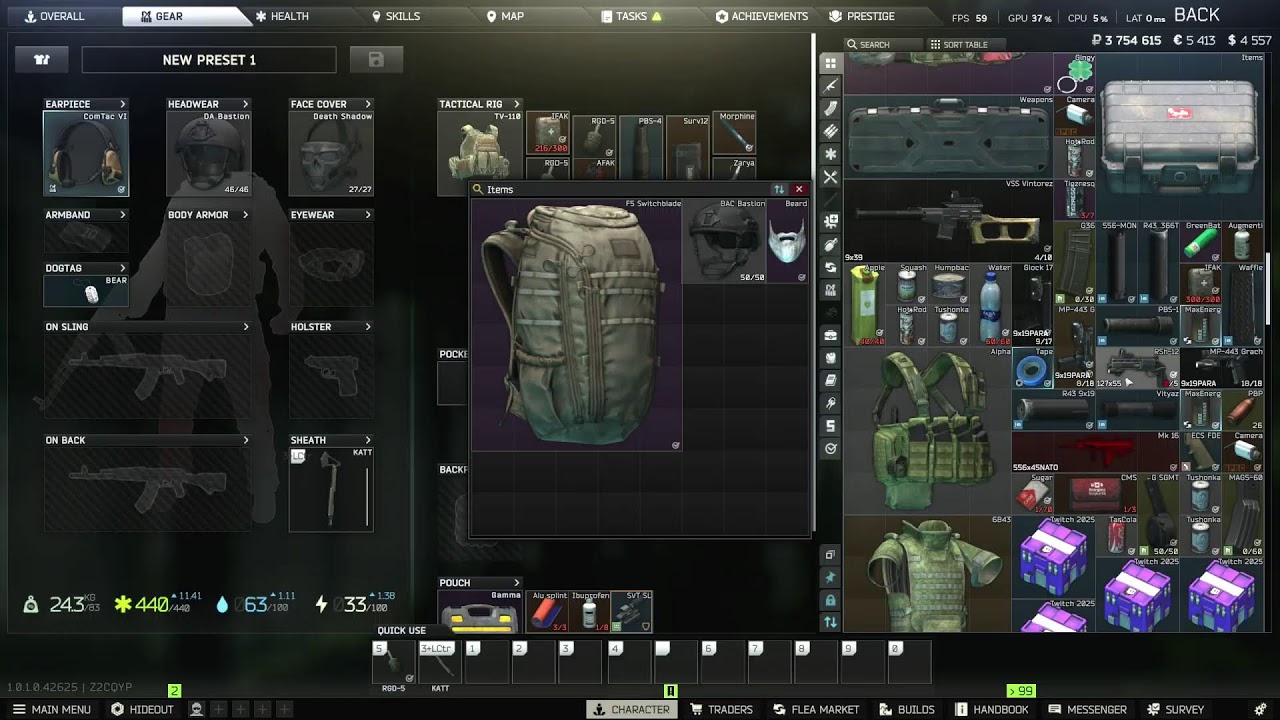The image size is (1280, 720).
Task: Filter stash by magazines icon
Action: pos(830,109)
